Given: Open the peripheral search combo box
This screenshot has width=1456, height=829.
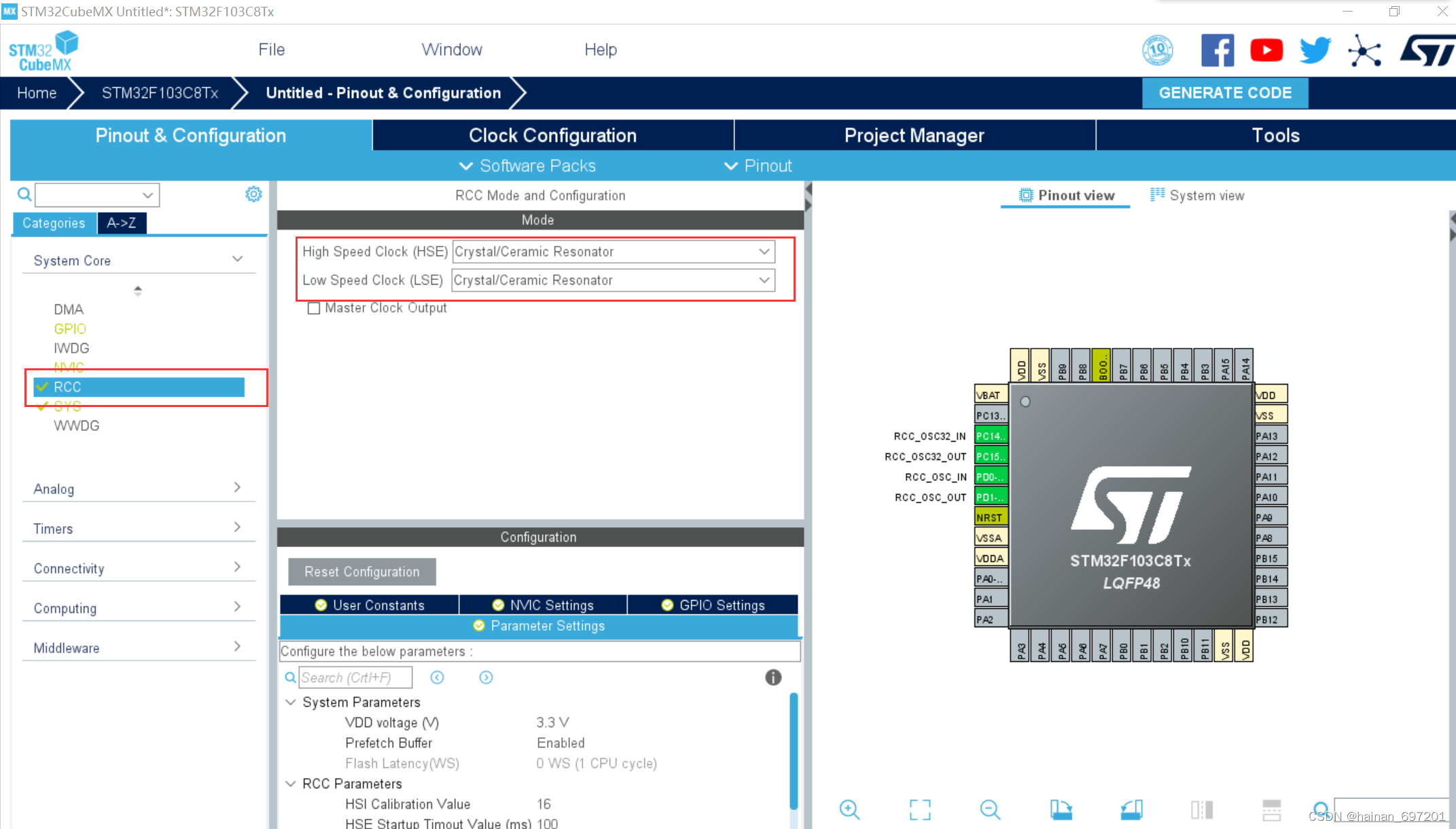Looking at the screenshot, I should pos(97,195).
